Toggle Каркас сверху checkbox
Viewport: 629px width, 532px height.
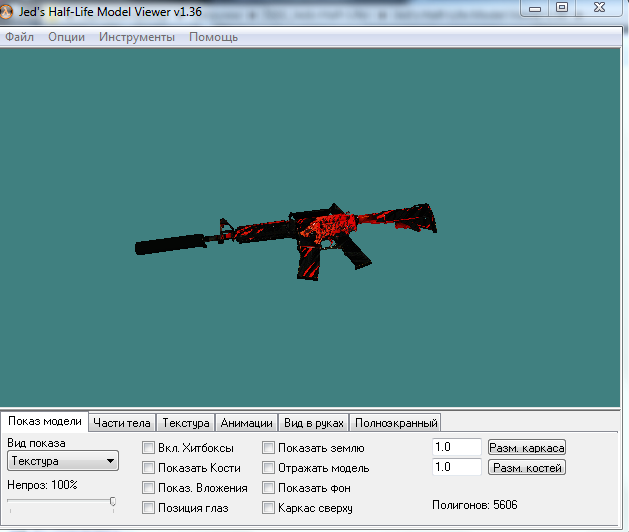[268, 508]
